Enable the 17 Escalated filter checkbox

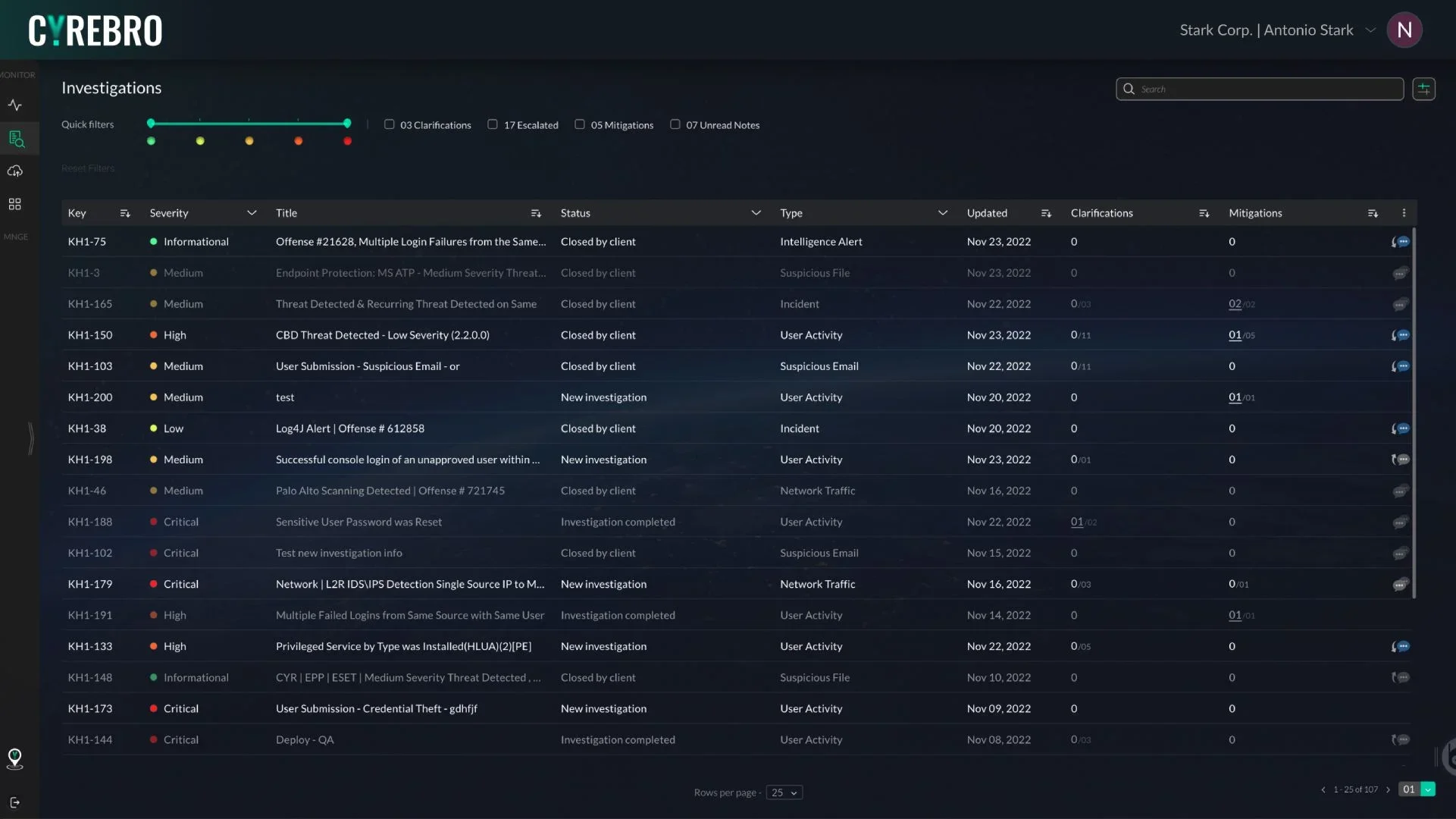point(493,124)
